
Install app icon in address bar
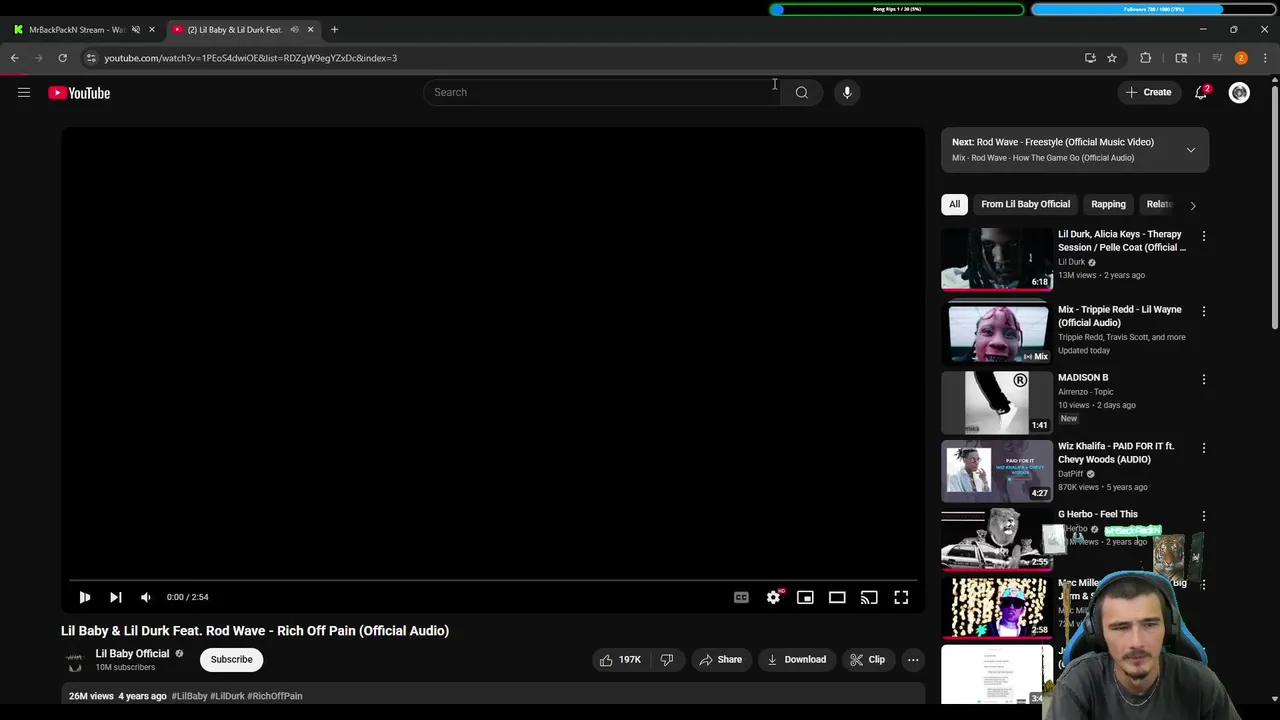point(1090,58)
